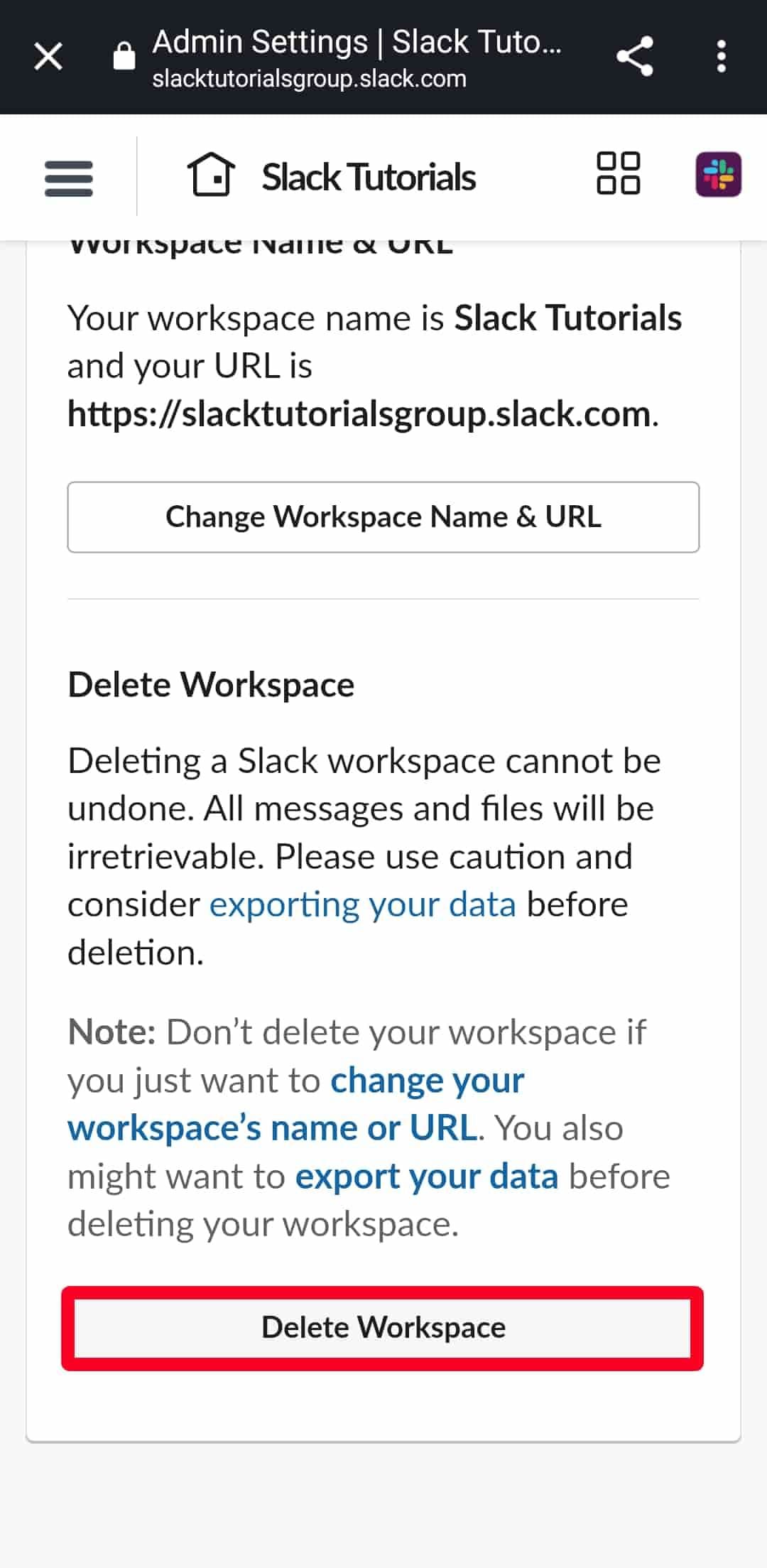This screenshot has width=767, height=1568.
Task: Follow the bold "export your data" link
Action: pyautogui.click(x=426, y=1177)
